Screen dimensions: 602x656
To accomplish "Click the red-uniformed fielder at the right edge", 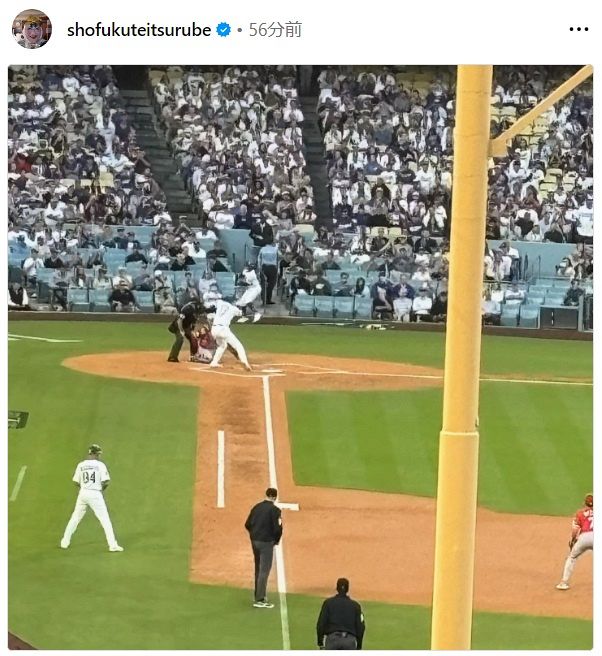I will coord(577,541).
